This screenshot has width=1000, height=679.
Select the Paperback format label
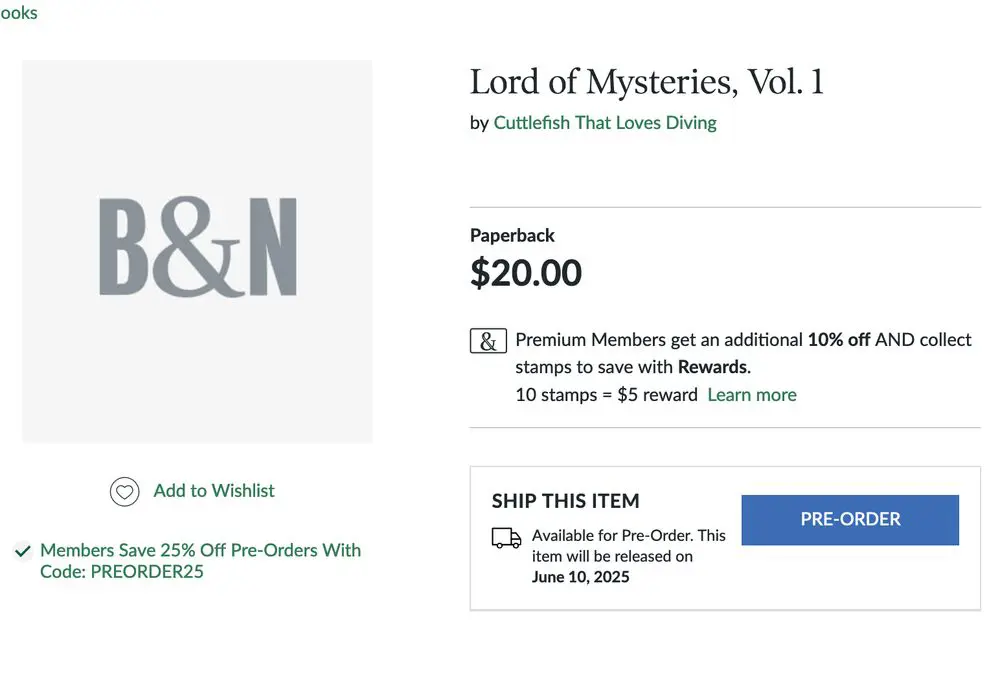tap(512, 236)
